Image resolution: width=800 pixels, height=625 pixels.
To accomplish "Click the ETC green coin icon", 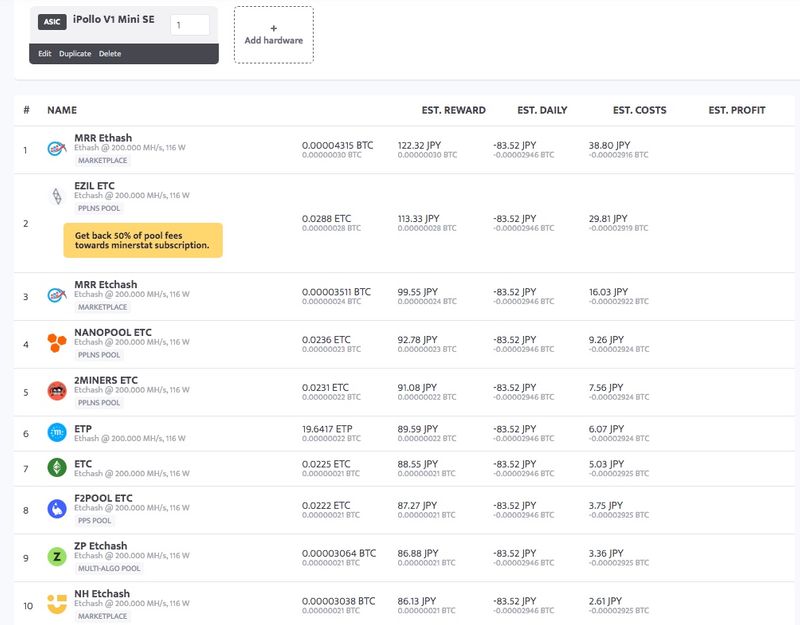I will pyautogui.click(x=57, y=468).
